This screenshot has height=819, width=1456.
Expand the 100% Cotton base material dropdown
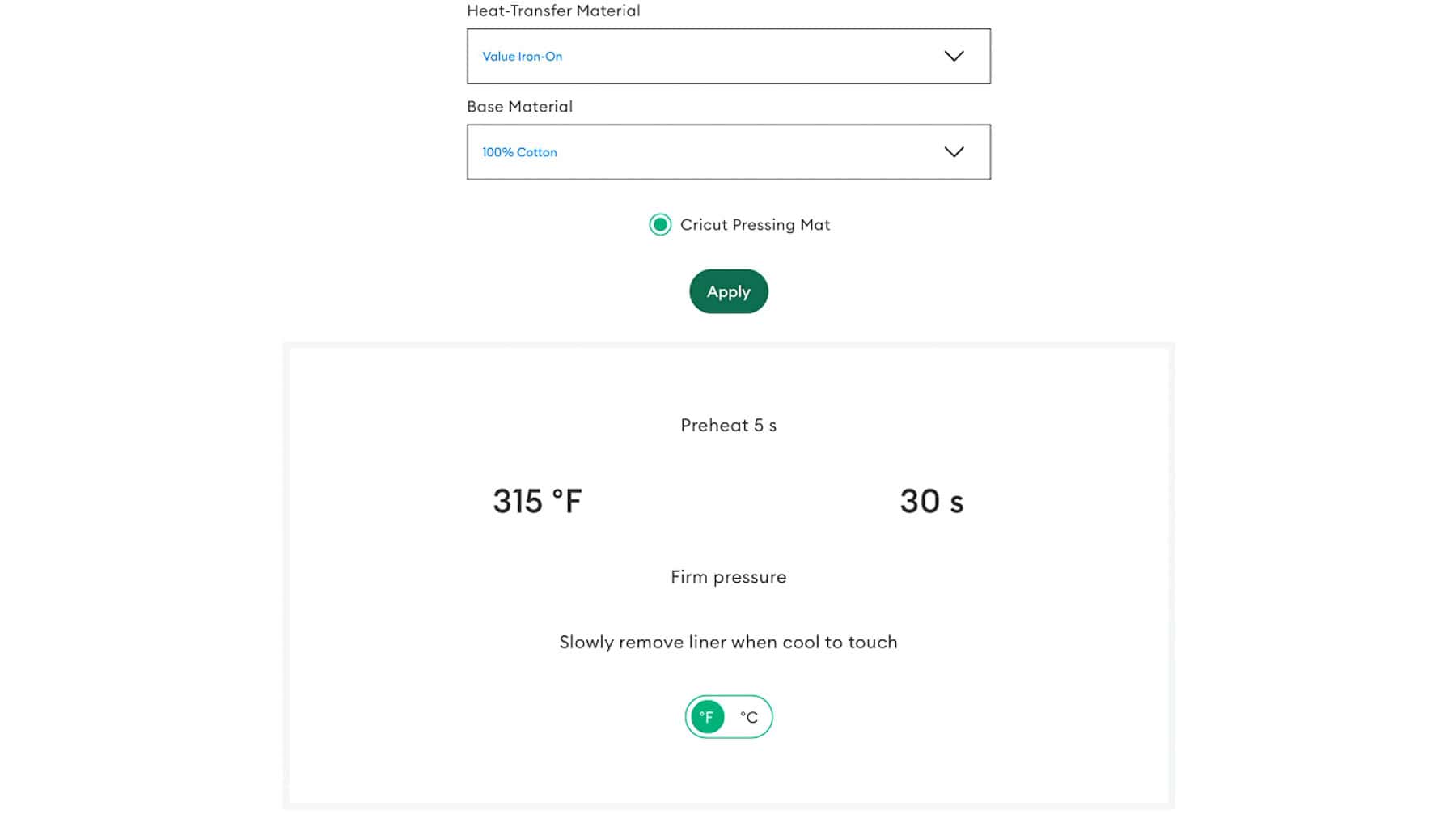727,151
